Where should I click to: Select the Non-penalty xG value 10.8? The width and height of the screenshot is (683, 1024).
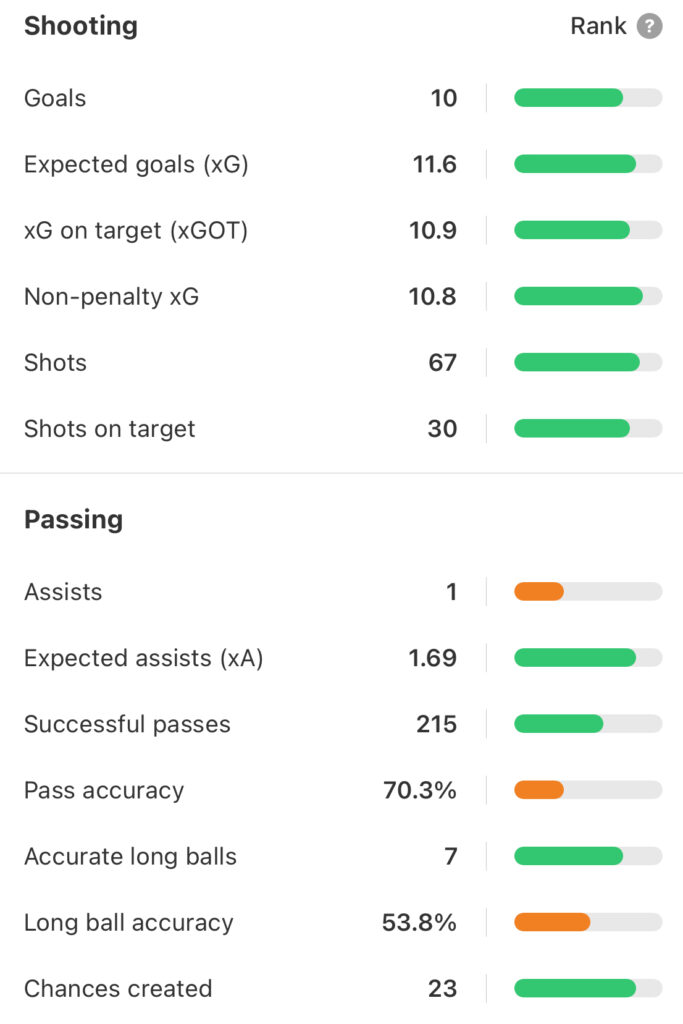(432, 296)
